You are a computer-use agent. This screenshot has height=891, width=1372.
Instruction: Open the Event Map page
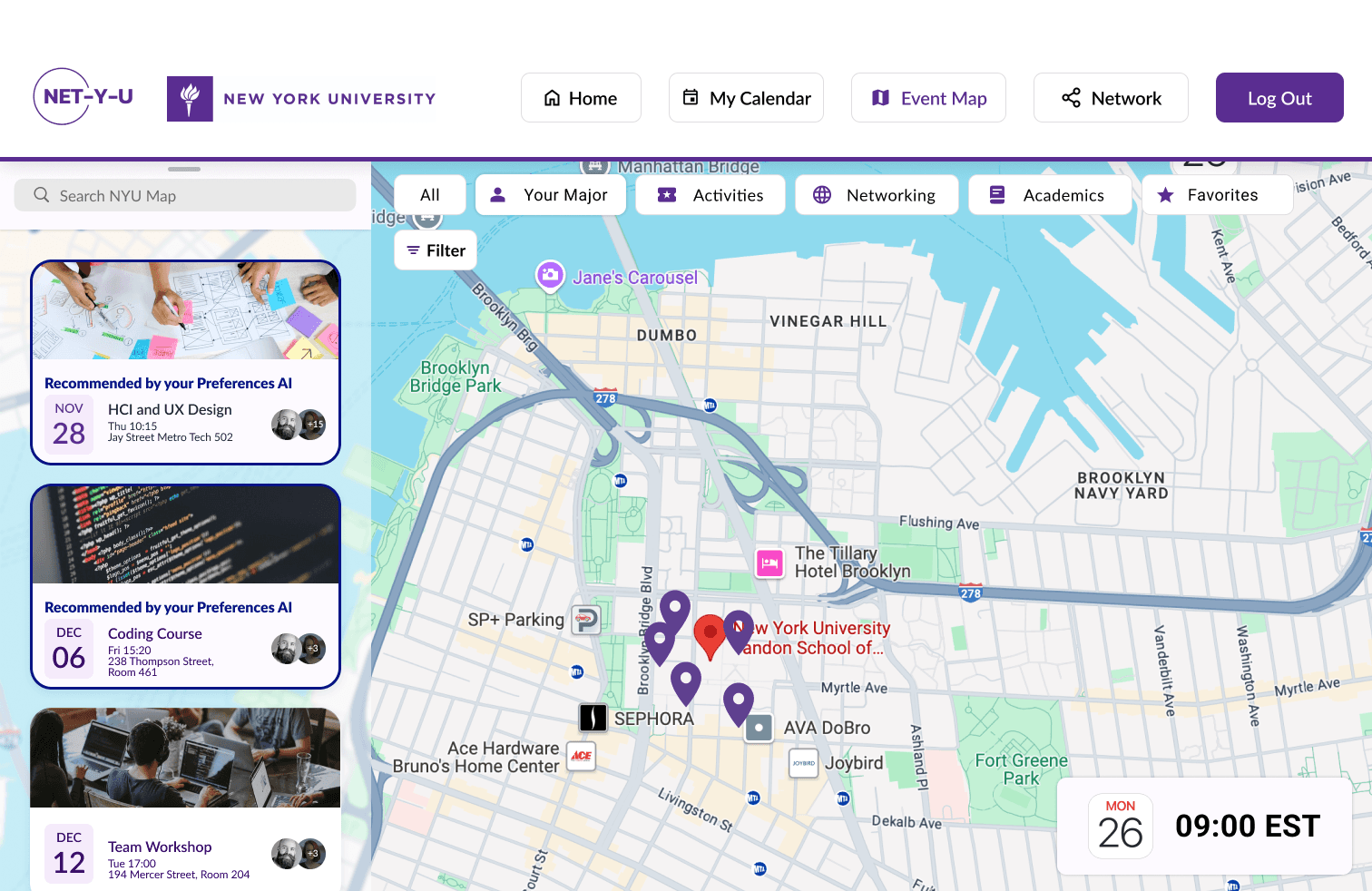click(928, 98)
